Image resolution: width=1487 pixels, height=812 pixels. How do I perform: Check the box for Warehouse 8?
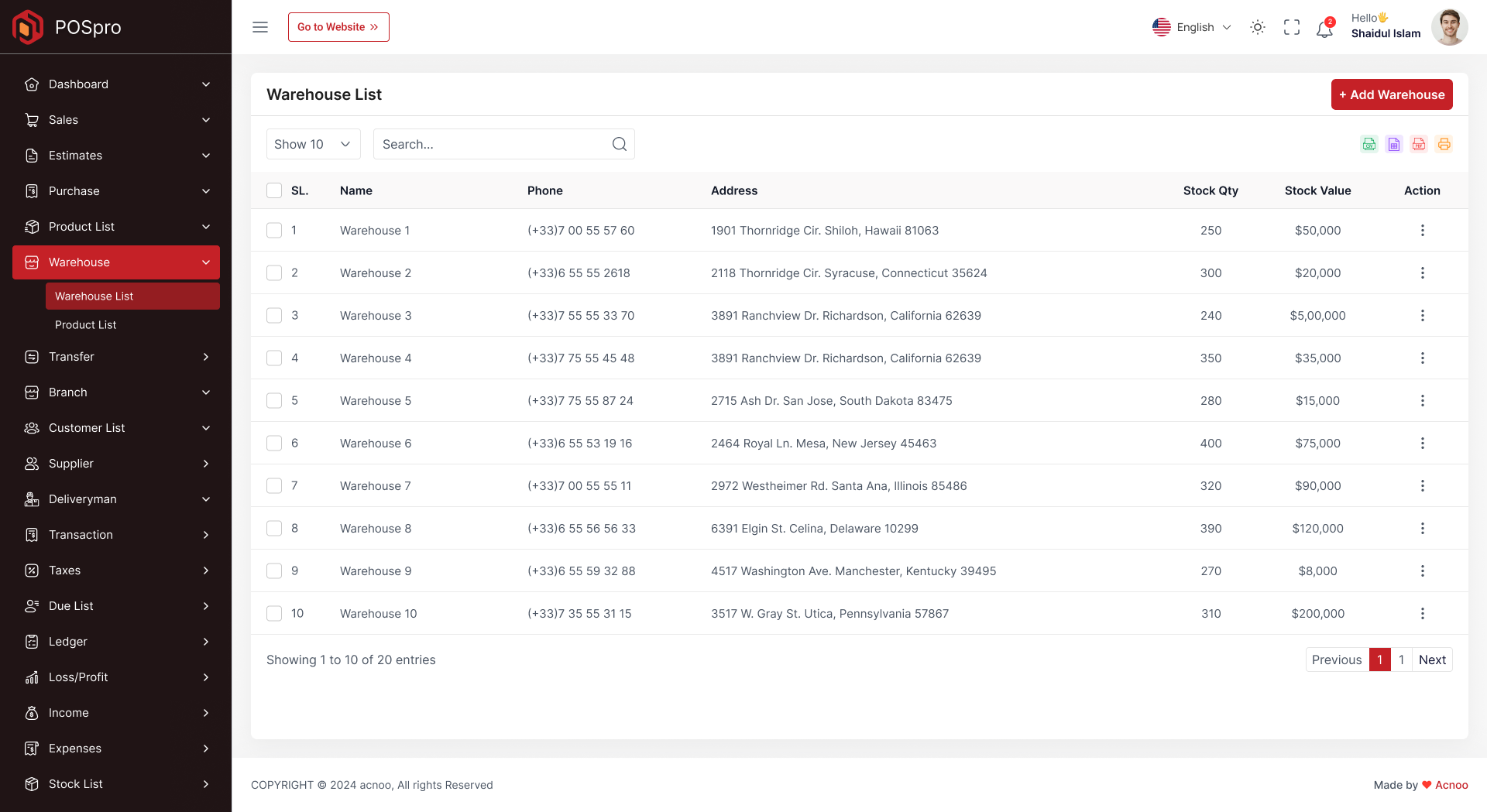274,529
